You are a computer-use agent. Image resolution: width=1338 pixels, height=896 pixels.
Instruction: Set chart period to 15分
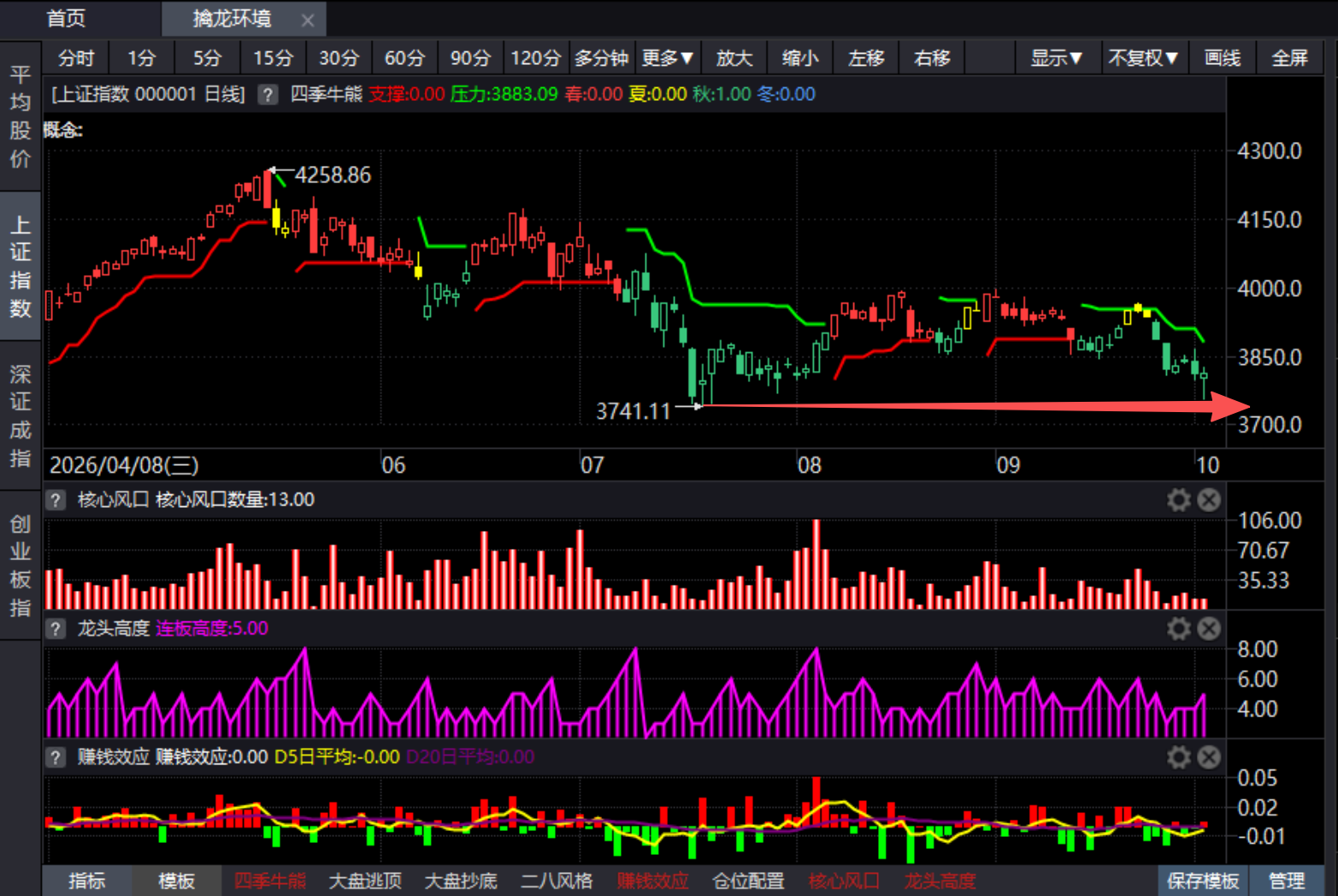tap(273, 58)
